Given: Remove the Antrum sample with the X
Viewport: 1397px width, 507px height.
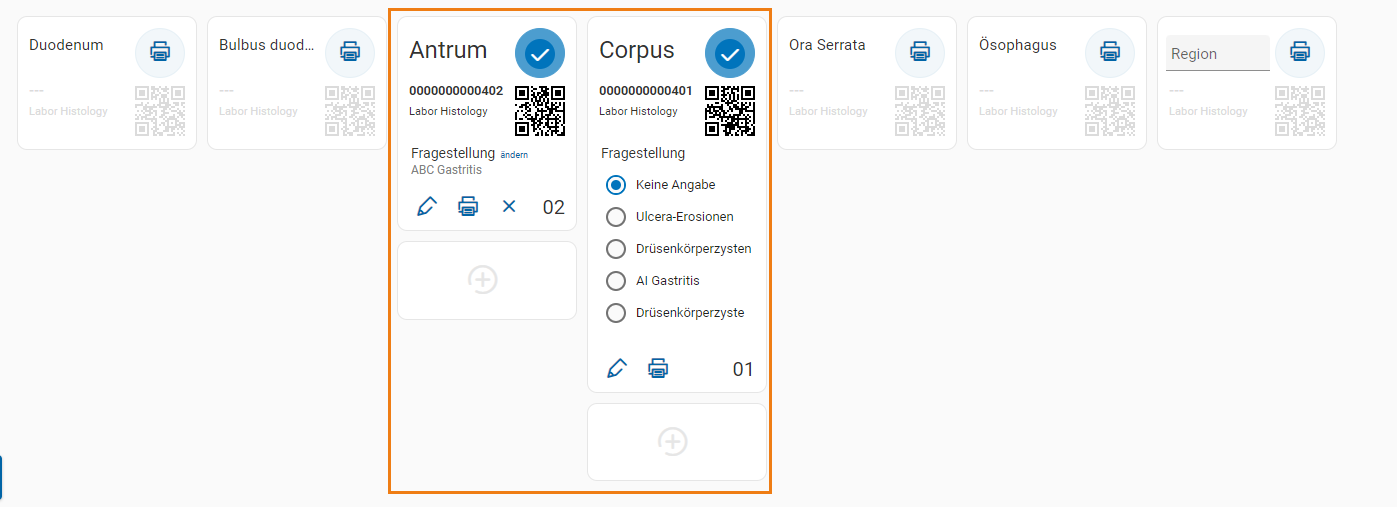Looking at the screenshot, I should 509,207.
